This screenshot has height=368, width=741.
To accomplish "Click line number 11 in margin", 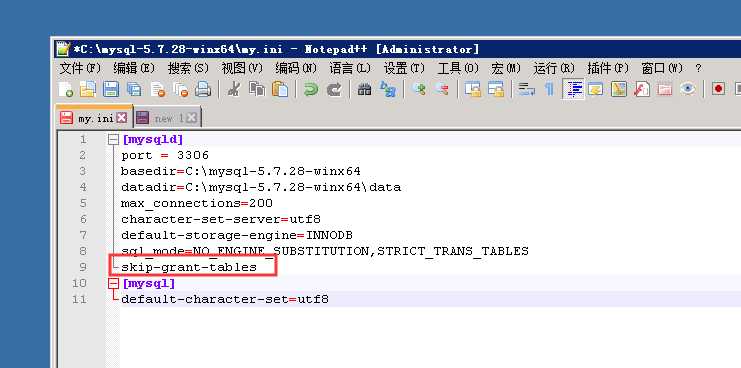I will click(79, 299).
